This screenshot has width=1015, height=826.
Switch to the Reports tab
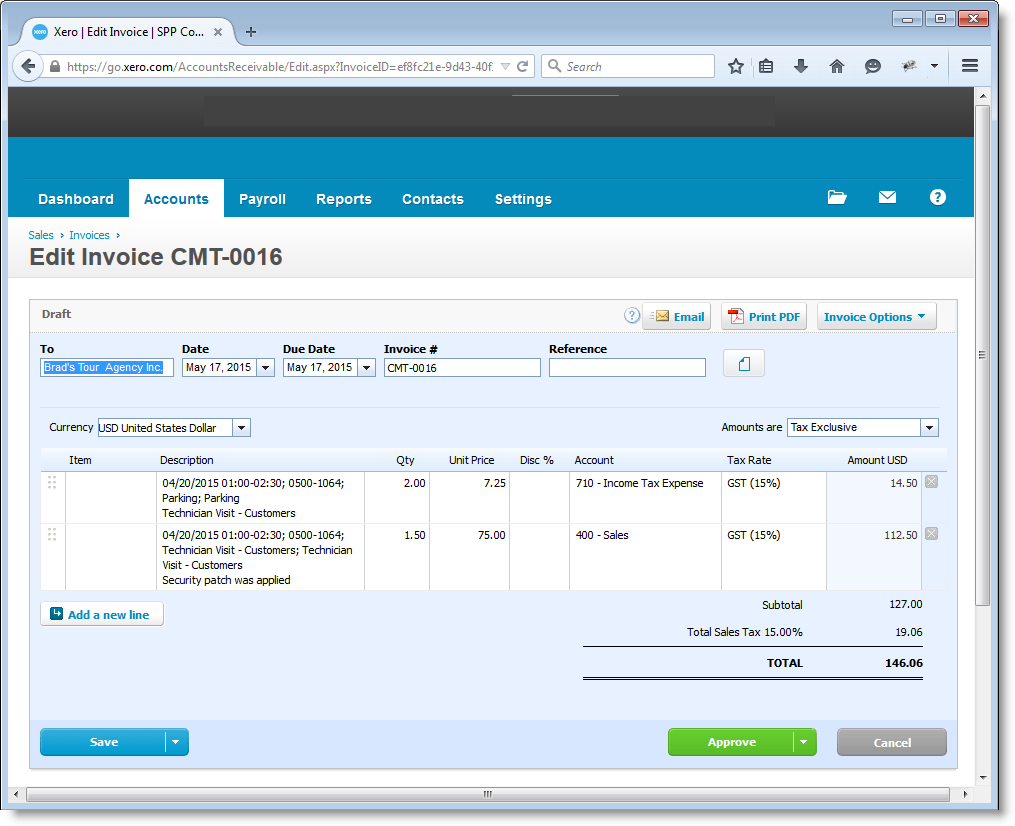344,199
